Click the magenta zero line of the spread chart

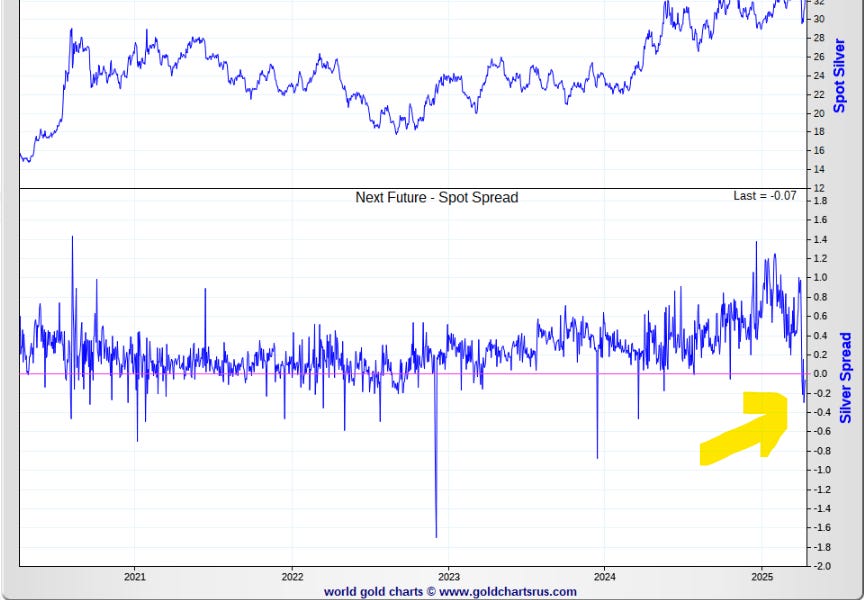pos(413,374)
